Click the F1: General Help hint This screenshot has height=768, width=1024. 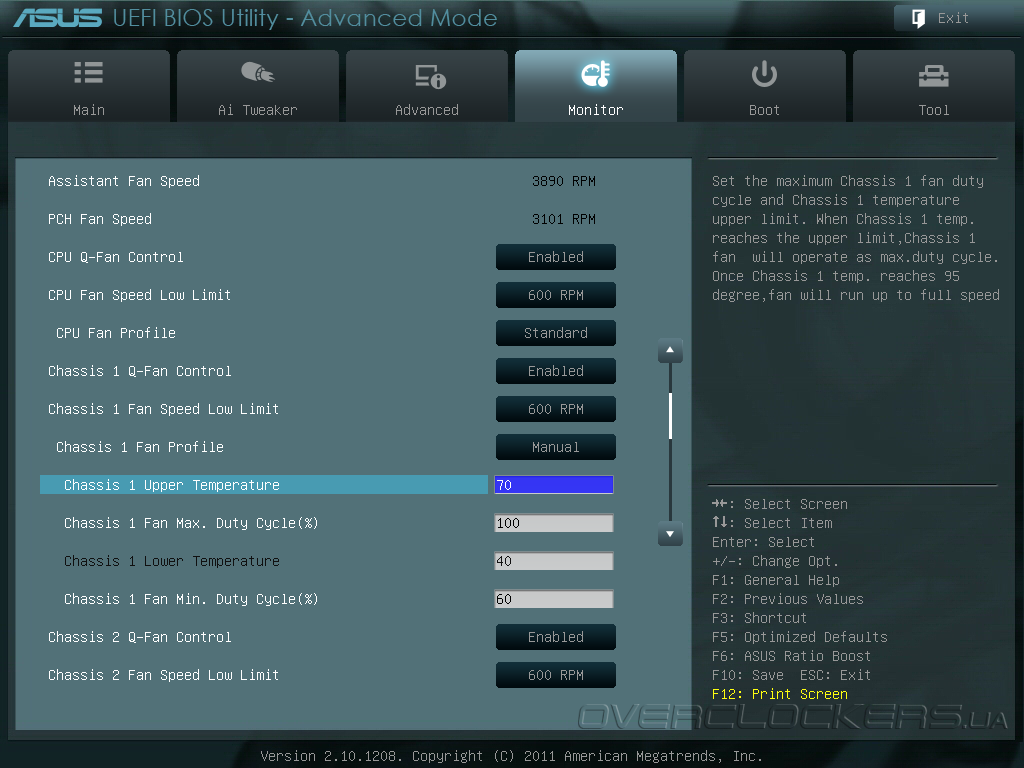point(776,580)
